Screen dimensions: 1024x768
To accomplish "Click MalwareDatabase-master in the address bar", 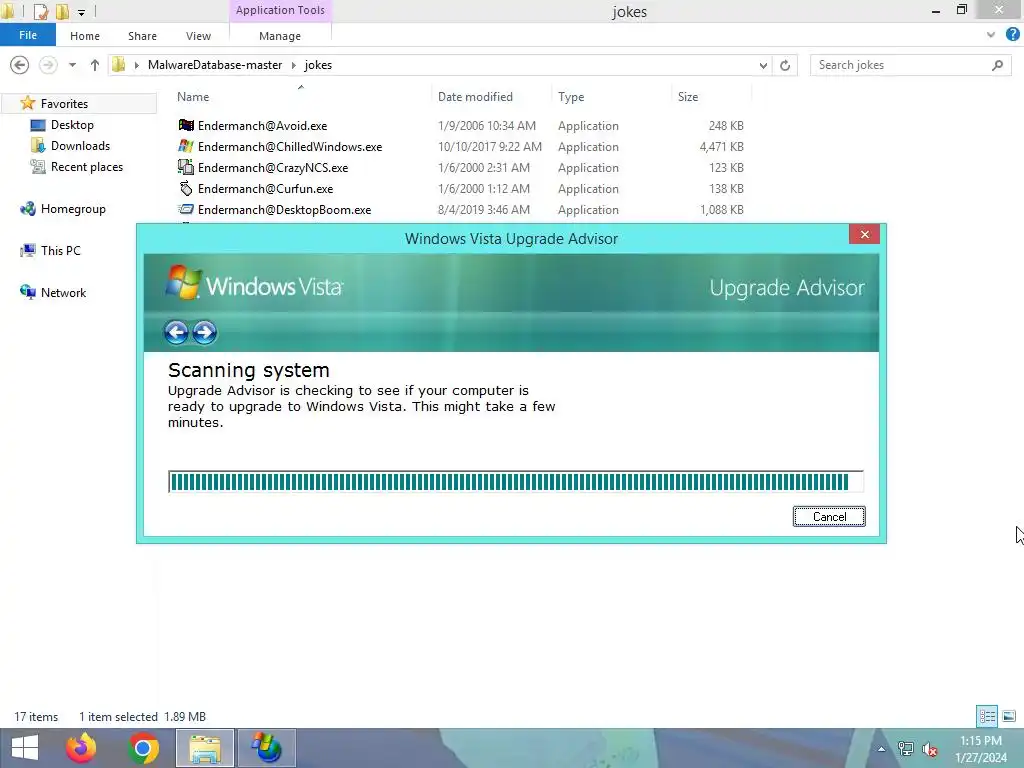I will click(x=215, y=65).
